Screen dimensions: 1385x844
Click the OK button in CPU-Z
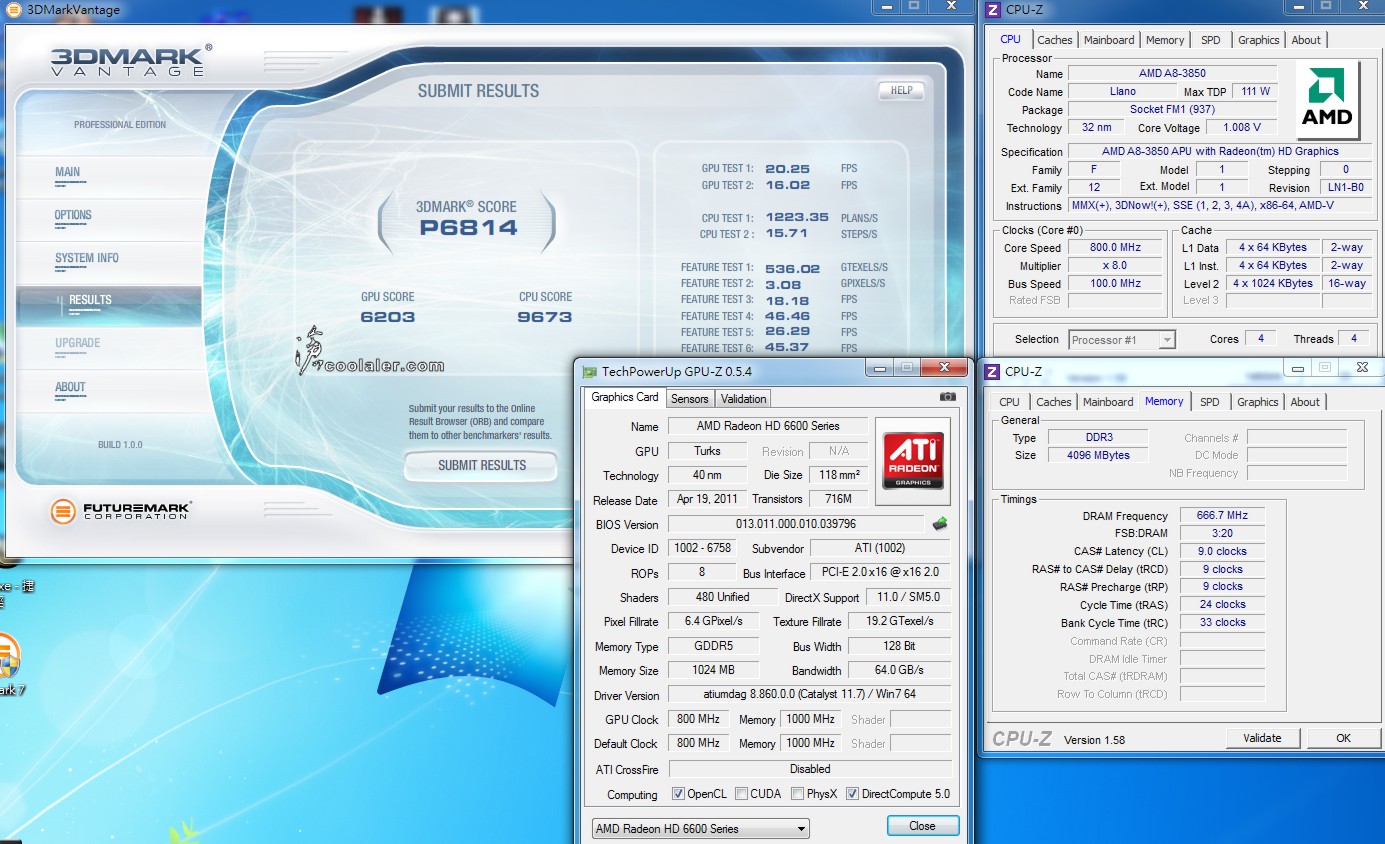point(1343,738)
